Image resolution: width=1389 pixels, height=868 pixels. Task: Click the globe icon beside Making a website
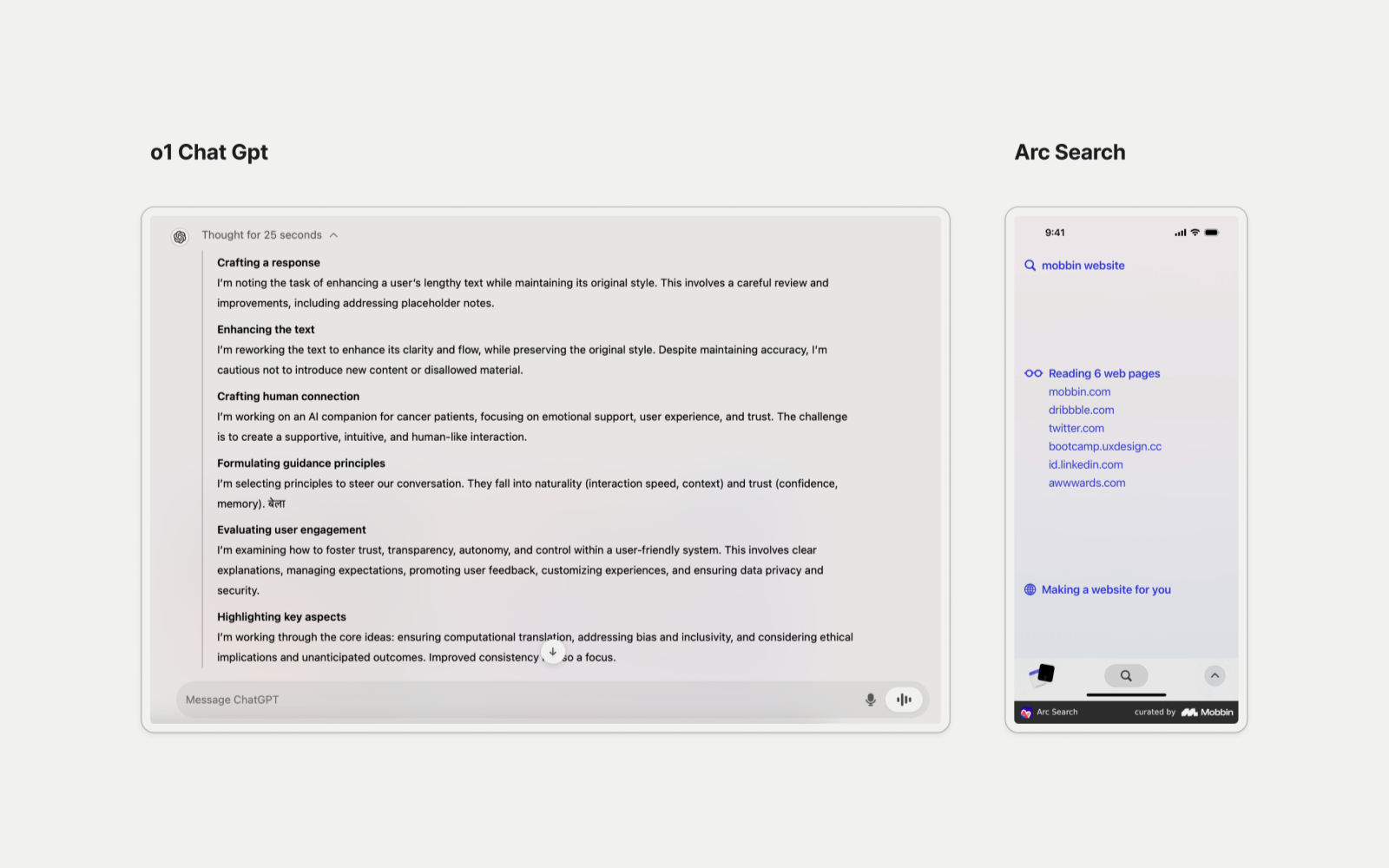click(1030, 589)
